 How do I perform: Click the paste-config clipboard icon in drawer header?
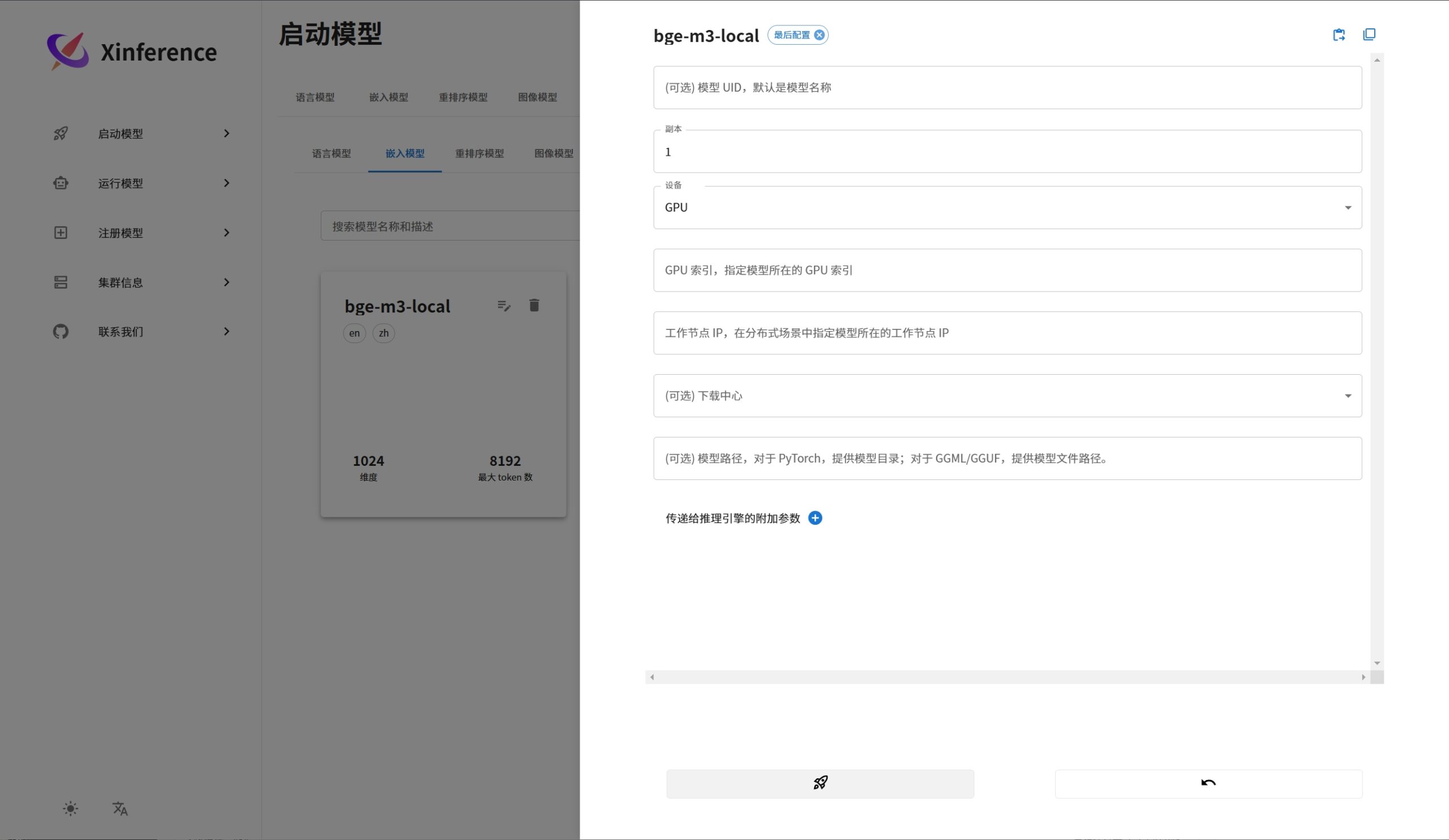(x=1339, y=35)
